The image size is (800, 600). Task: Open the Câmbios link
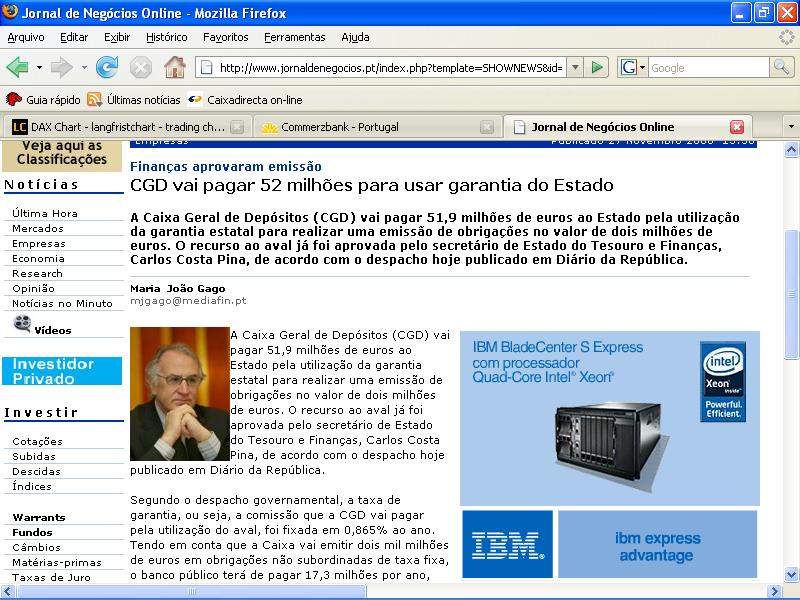[x=36, y=547]
